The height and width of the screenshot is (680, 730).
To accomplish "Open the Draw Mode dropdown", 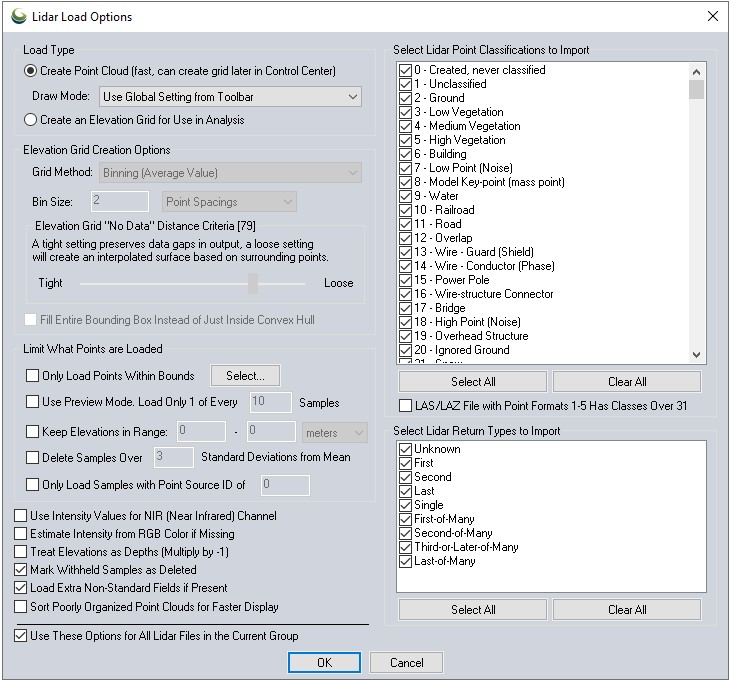I will point(230,96).
